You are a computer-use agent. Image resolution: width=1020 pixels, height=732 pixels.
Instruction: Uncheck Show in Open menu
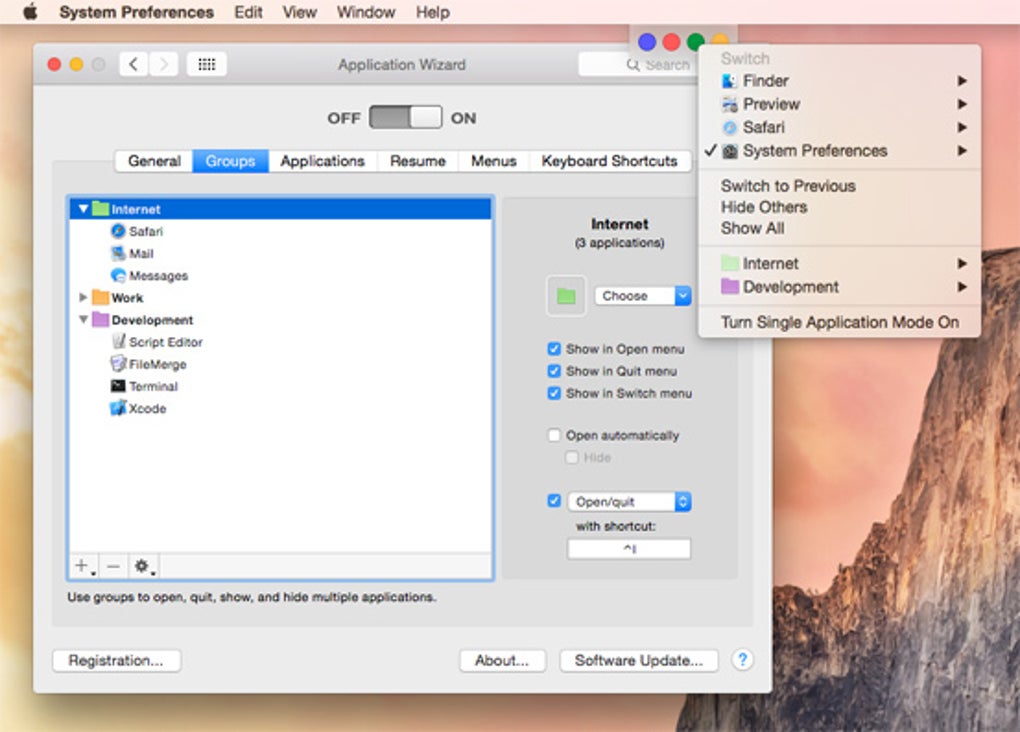point(554,349)
